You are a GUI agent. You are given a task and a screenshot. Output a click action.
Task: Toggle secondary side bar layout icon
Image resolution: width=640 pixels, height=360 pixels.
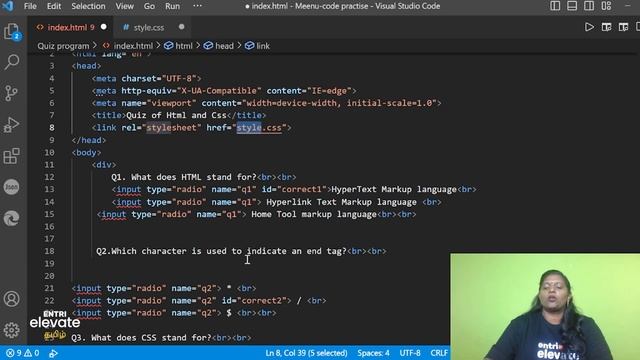[x=589, y=6]
